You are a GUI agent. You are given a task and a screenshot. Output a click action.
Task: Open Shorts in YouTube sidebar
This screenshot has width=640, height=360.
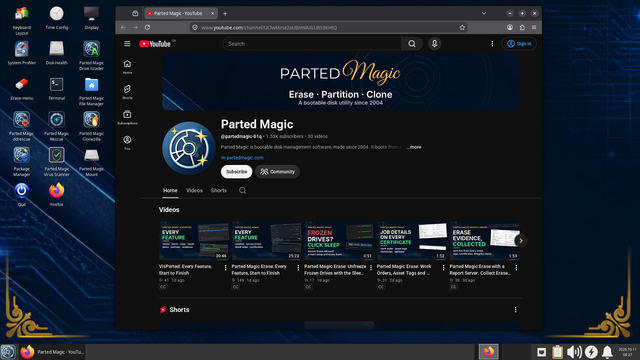pyautogui.click(x=127, y=92)
